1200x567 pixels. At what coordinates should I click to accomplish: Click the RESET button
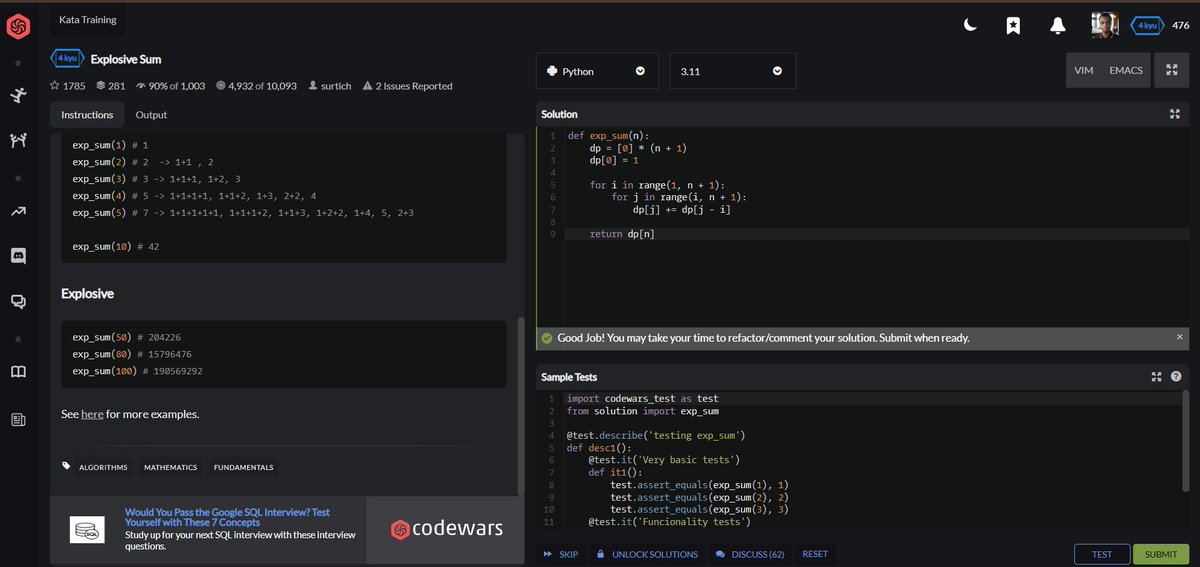tap(815, 554)
